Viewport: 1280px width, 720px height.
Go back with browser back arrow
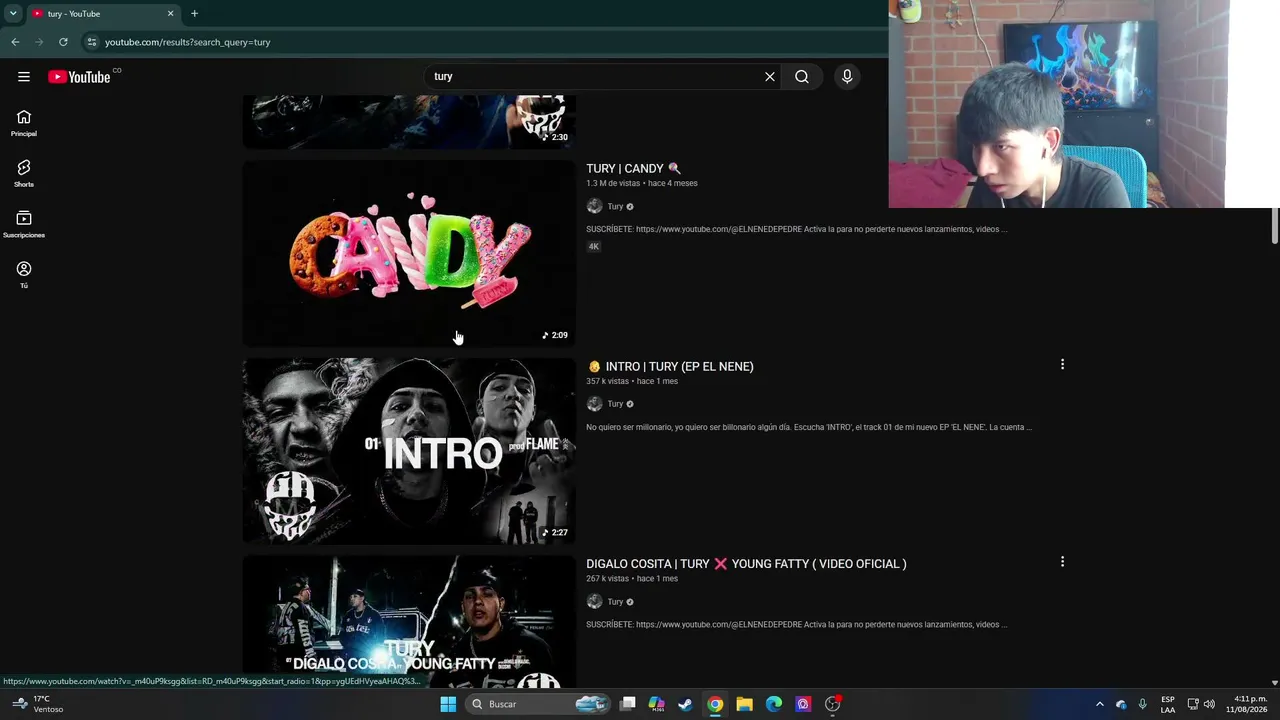tap(15, 42)
